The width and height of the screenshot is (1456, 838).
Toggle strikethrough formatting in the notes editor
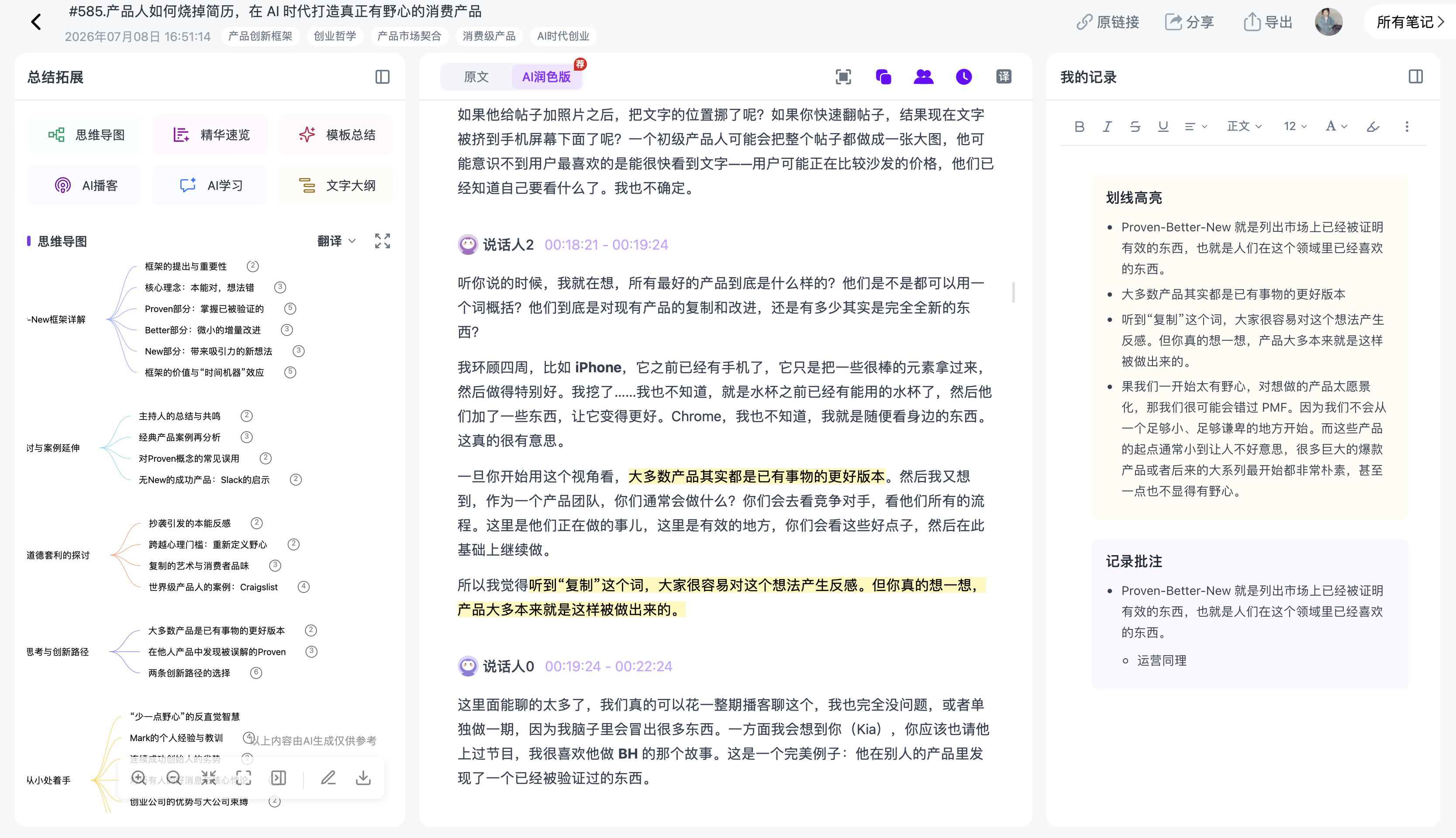point(1135,127)
